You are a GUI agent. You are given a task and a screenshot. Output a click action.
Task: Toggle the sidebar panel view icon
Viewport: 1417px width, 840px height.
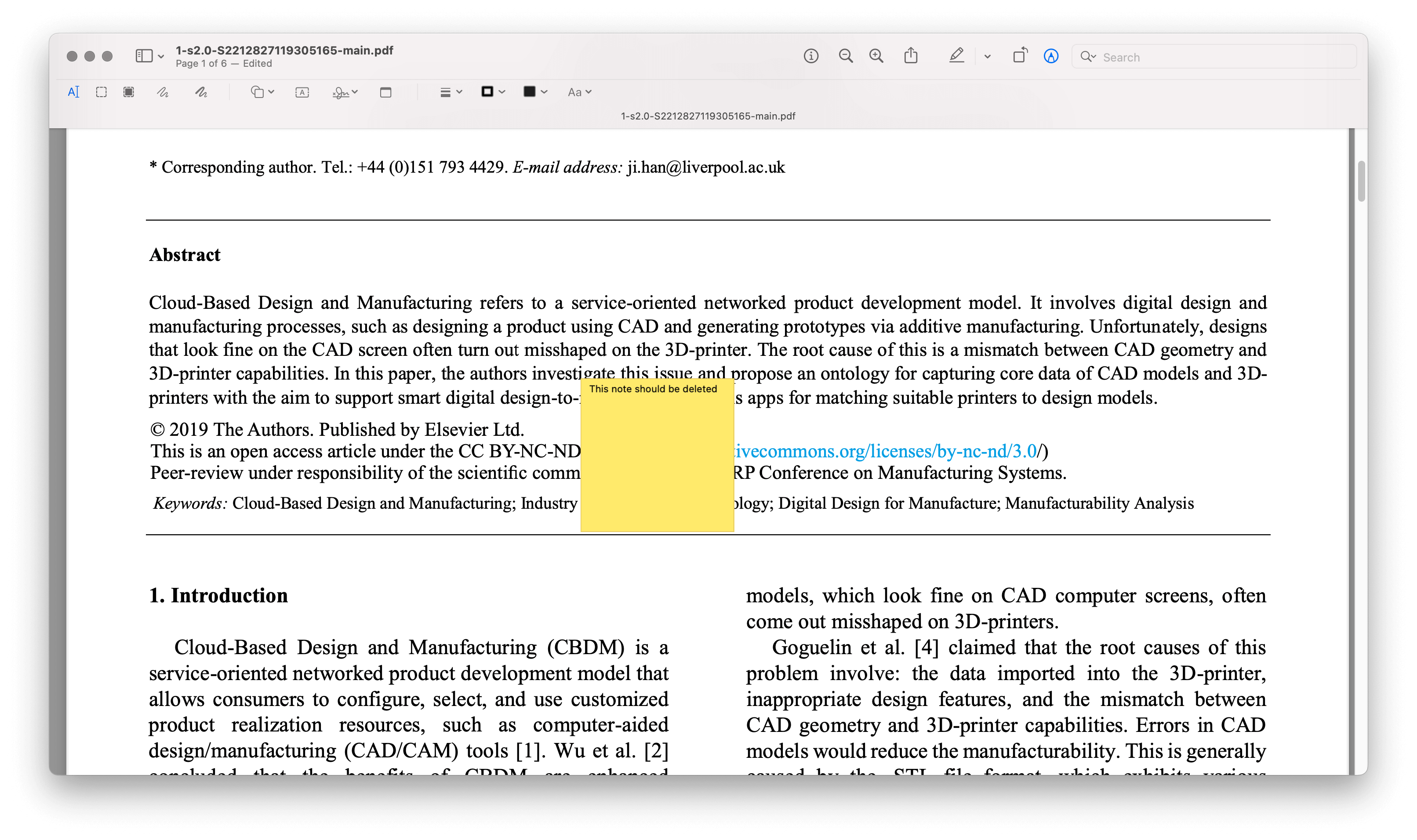(144, 56)
